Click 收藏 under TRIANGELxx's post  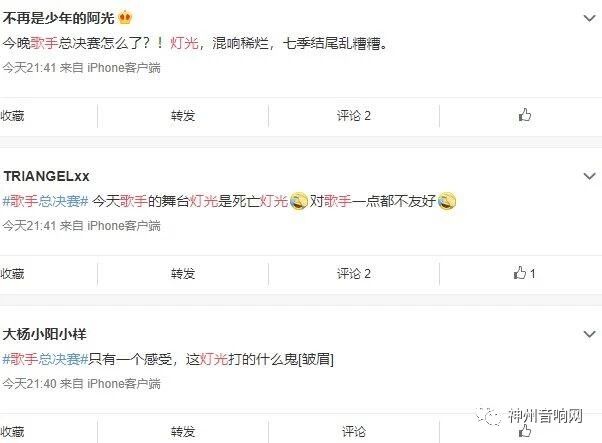point(12,274)
